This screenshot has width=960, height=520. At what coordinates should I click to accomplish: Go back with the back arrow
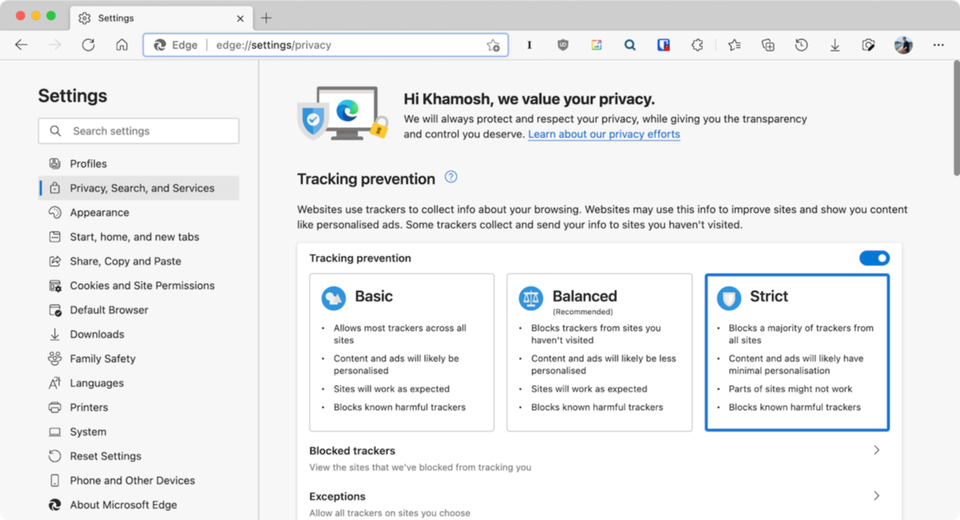click(21, 45)
